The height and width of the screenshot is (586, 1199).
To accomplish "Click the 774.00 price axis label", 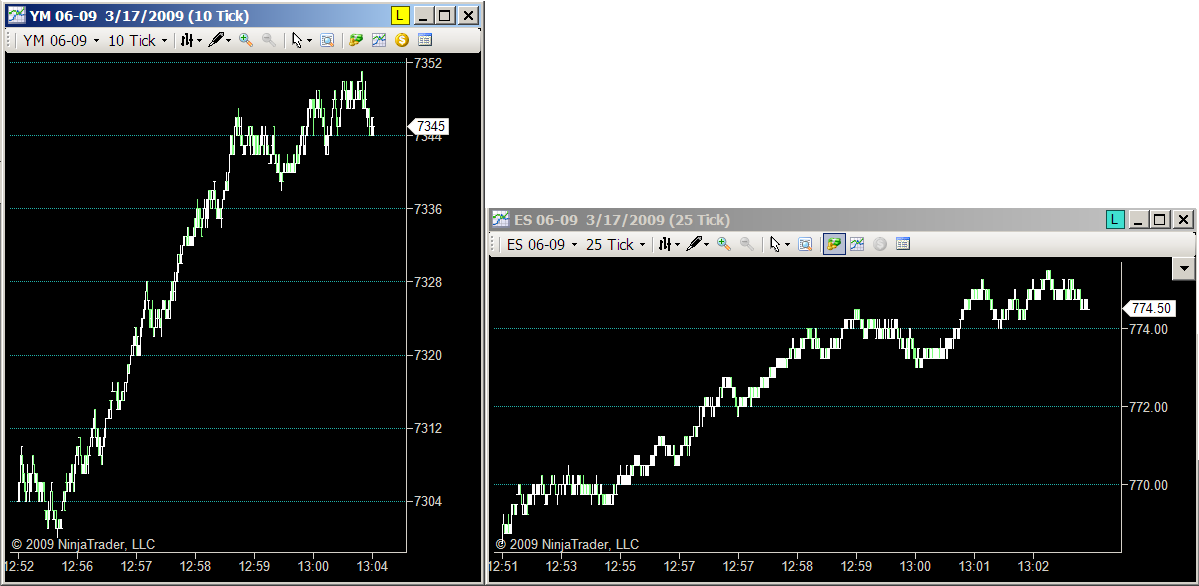I will [1149, 329].
